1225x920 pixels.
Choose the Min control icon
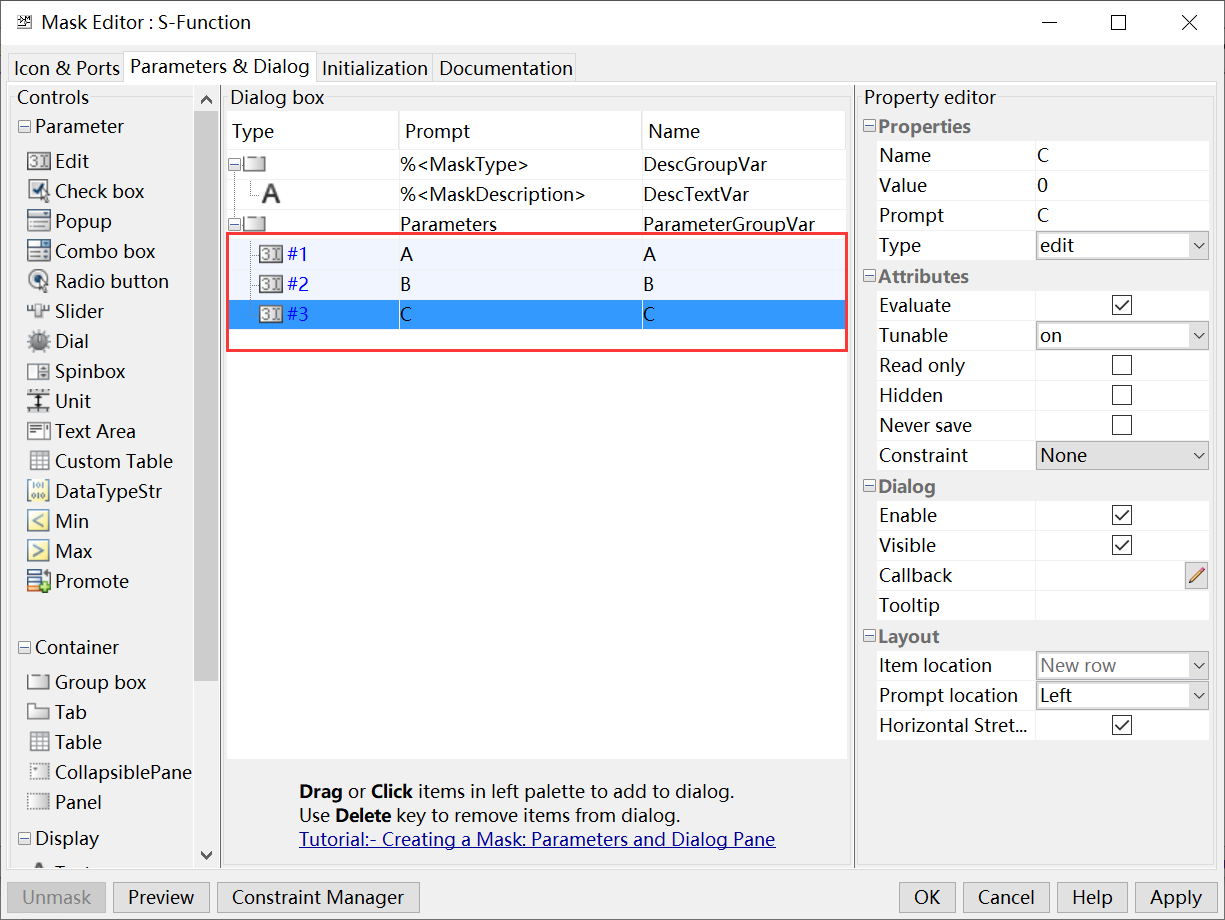39,521
